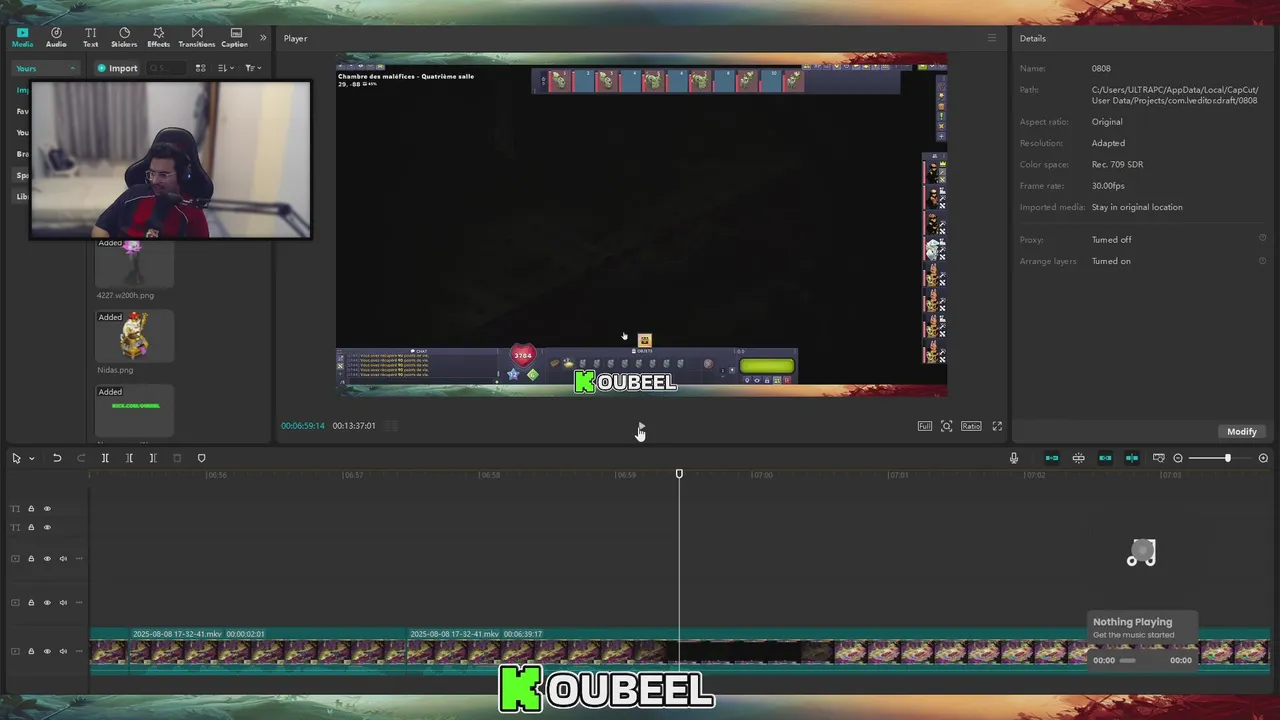
Task: Mute the second overlay video track
Action: coord(63,603)
